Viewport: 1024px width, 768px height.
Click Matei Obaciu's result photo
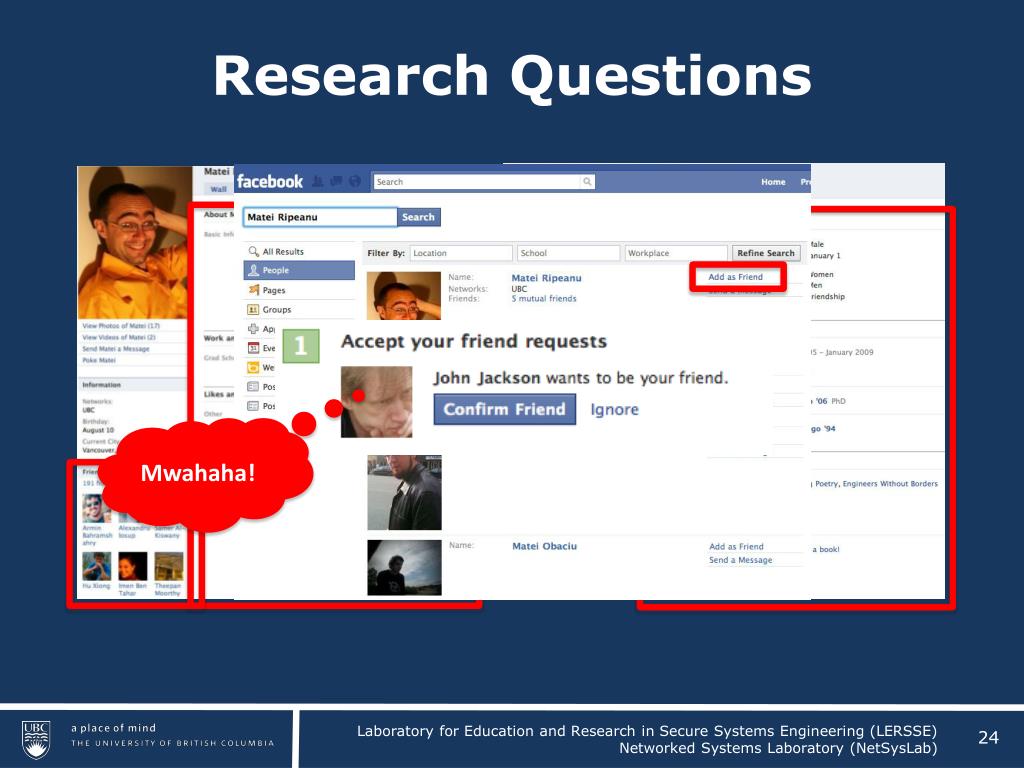point(404,568)
